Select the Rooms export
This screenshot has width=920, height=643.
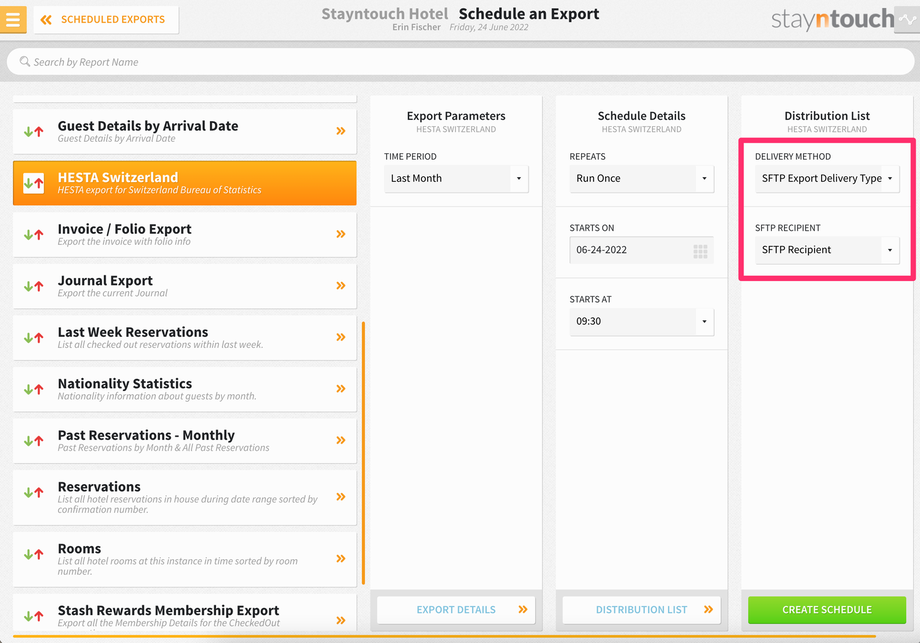pyautogui.click(x=184, y=560)
